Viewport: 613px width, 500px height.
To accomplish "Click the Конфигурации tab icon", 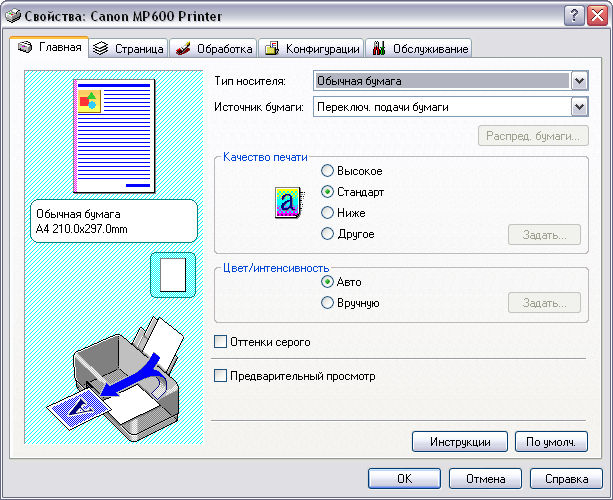I will (x=272, y=48).
